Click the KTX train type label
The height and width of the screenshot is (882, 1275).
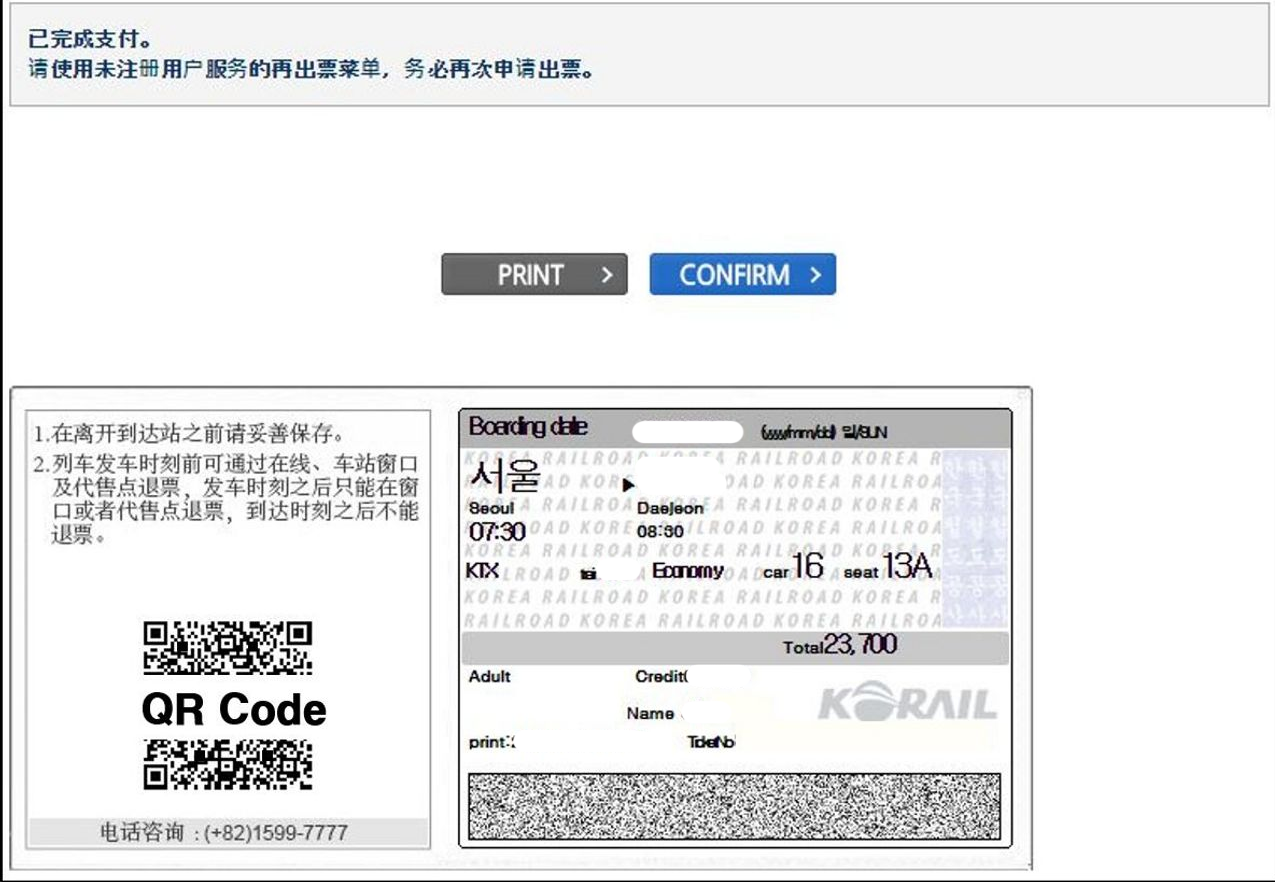click(x=482, y=571)
